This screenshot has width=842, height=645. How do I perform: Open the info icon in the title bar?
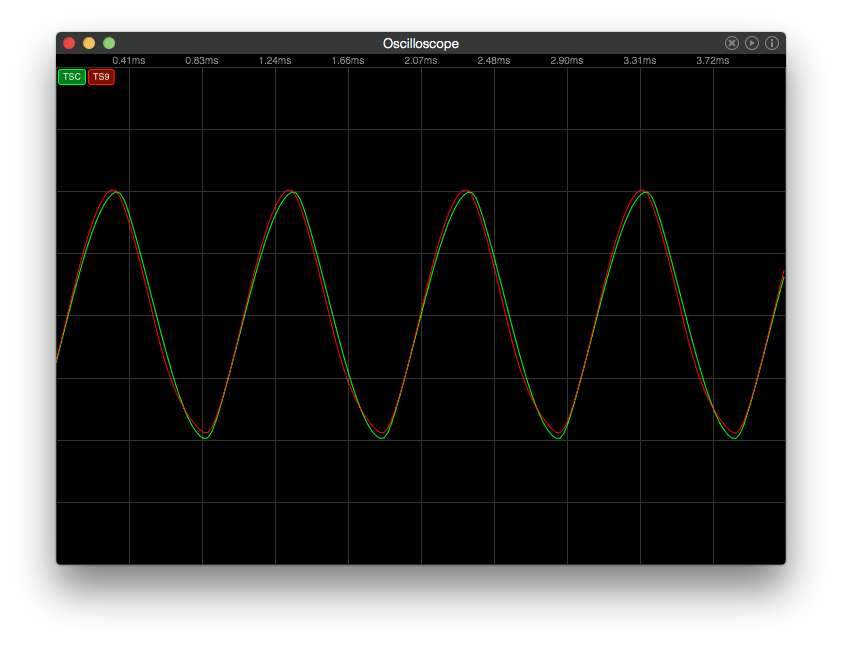click(772, 43)
